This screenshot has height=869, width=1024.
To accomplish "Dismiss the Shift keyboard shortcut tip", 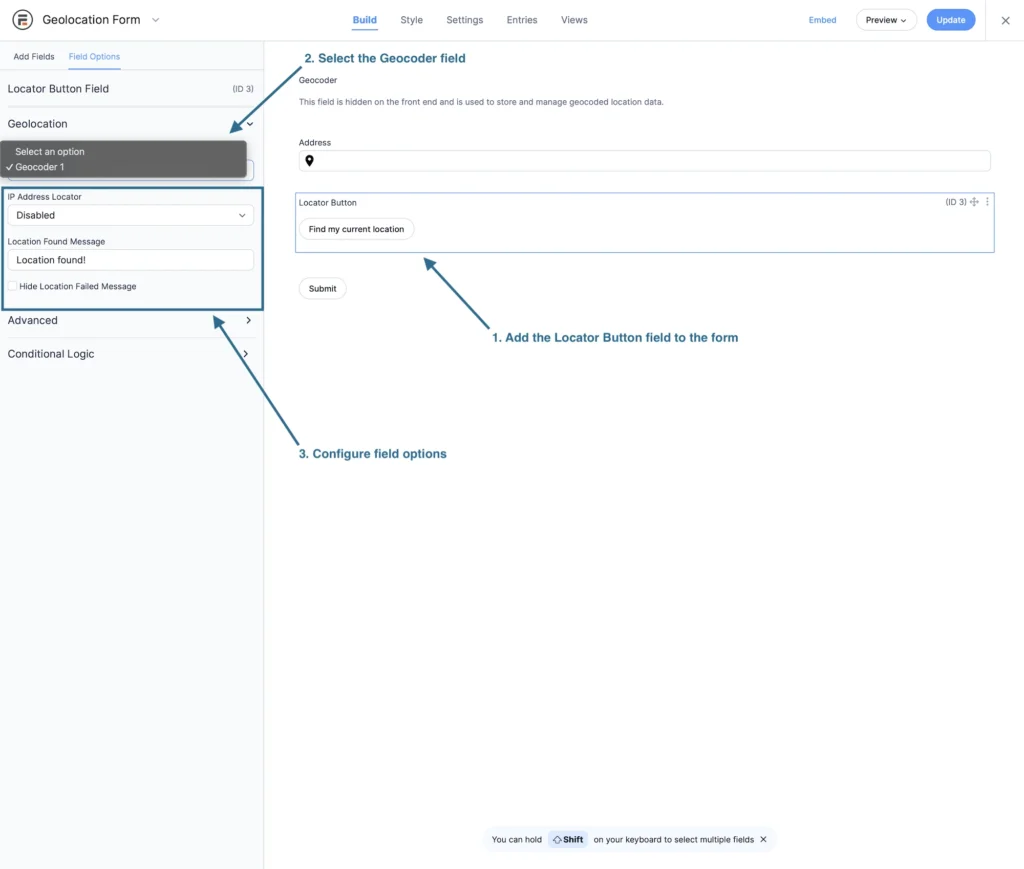I will click(x=763, y=839).
